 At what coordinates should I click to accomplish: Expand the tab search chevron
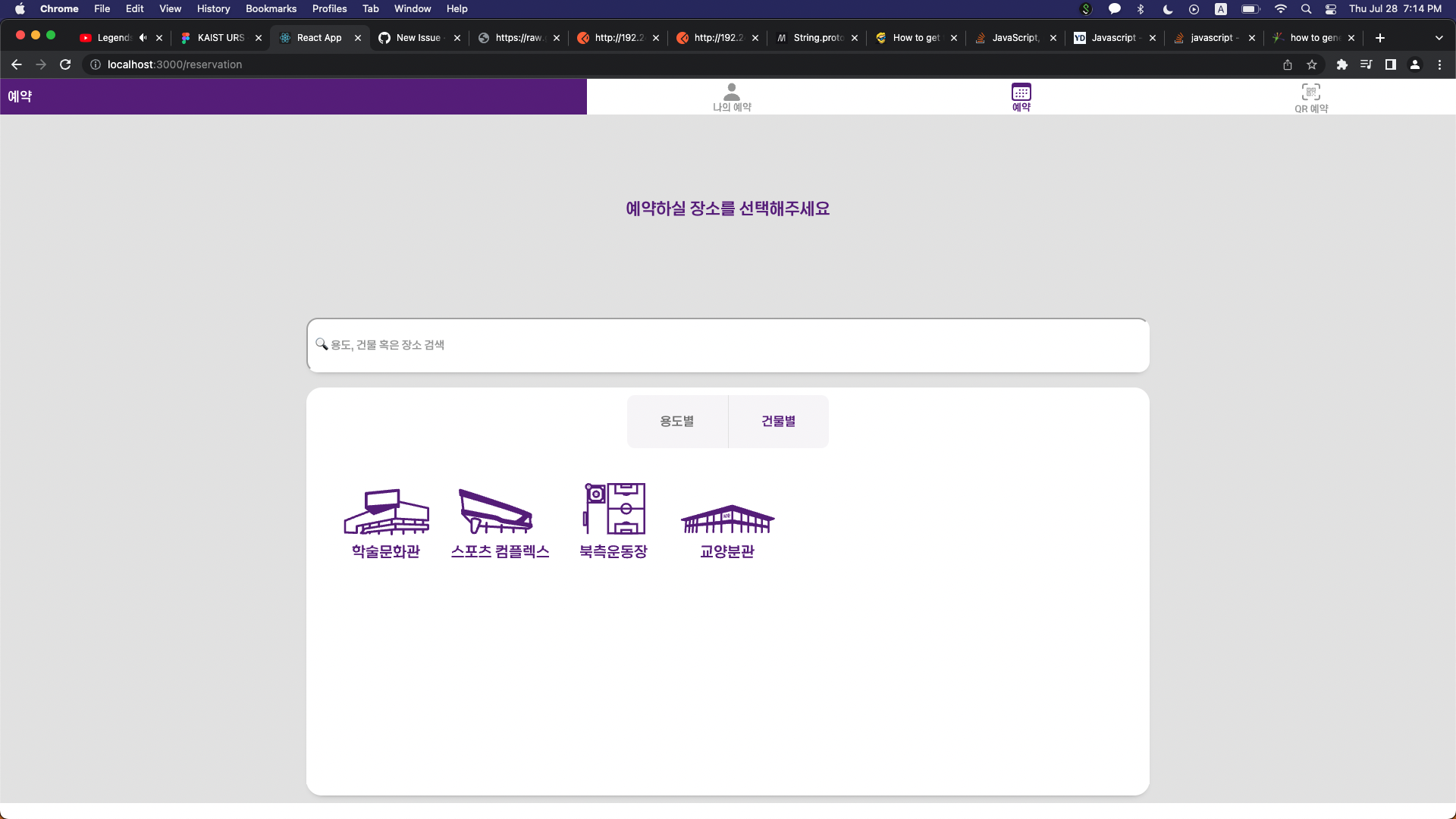coord(1439,38)
